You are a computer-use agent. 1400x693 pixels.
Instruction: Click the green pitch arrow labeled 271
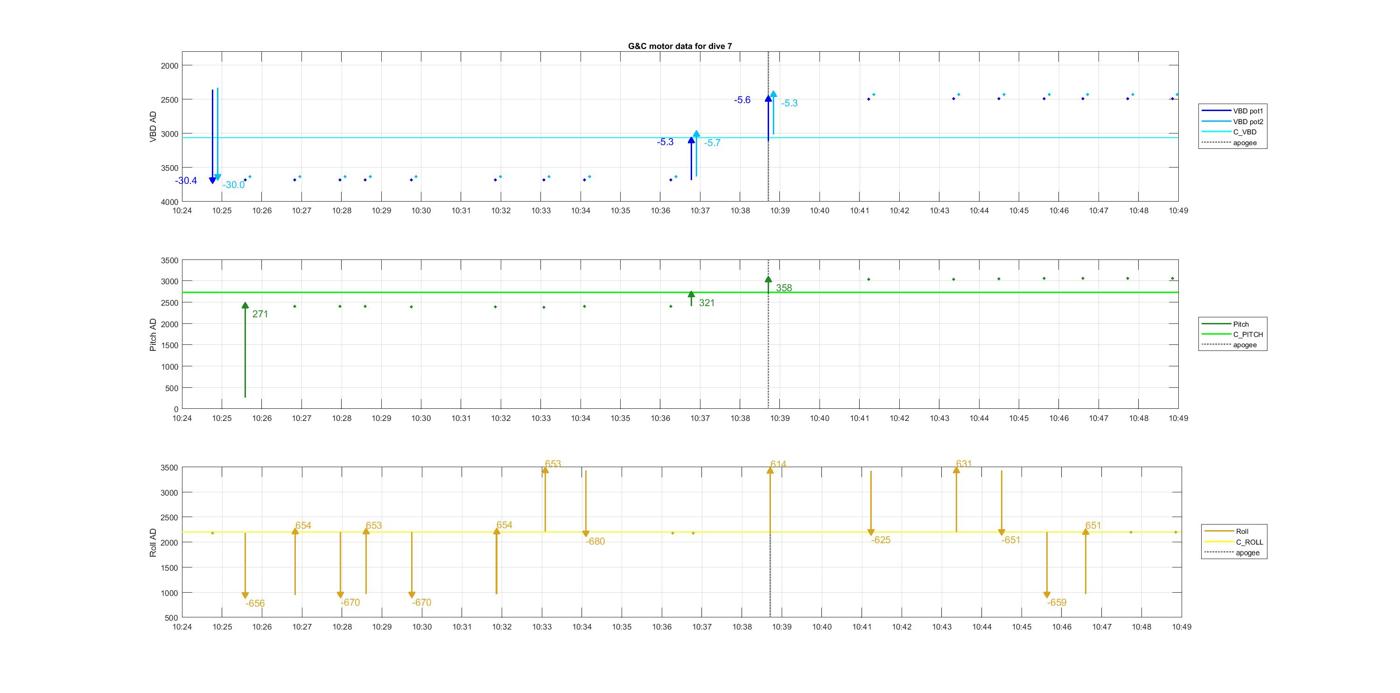[x=245, y=350]
